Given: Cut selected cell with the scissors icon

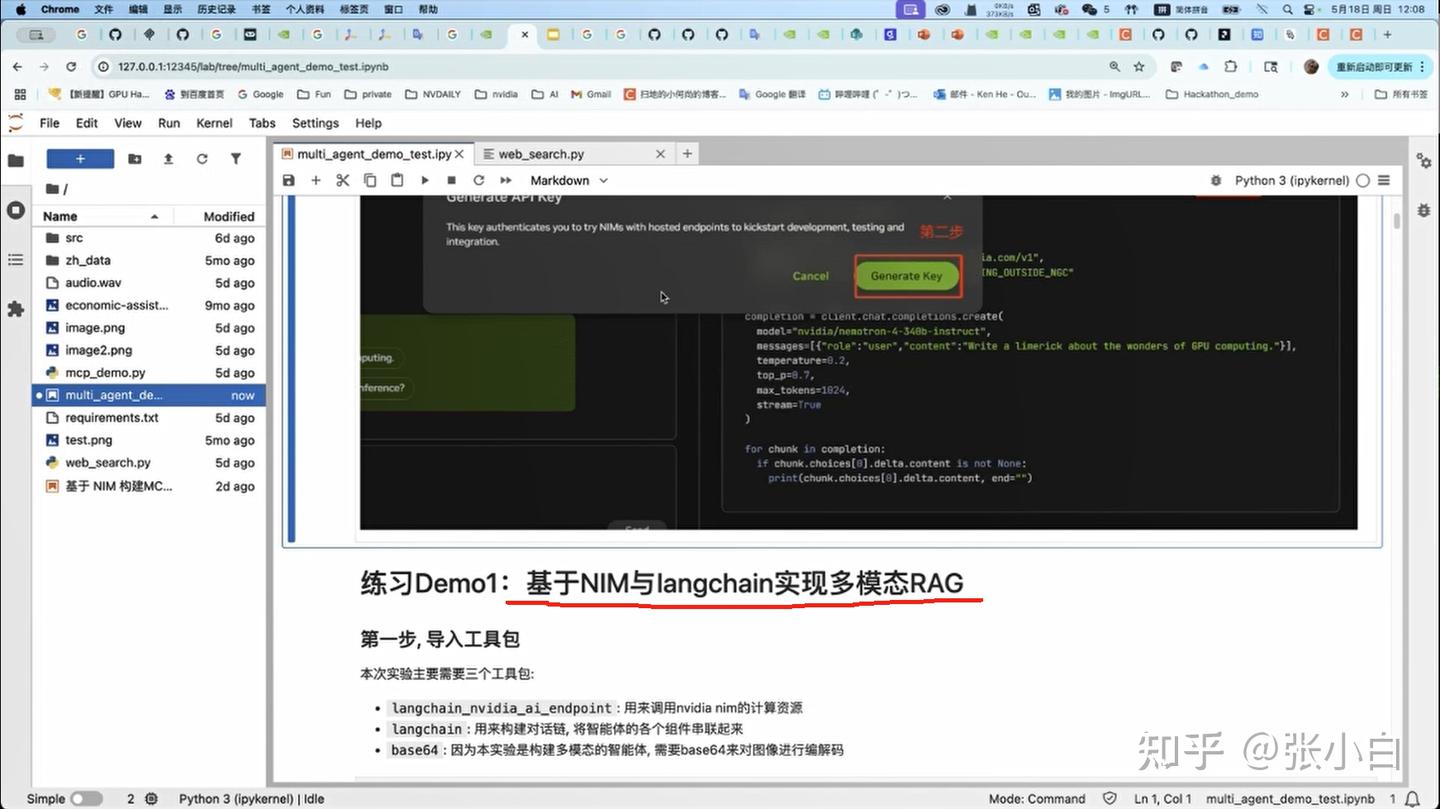Looking at the screenshot, I should tap(343, 181).
